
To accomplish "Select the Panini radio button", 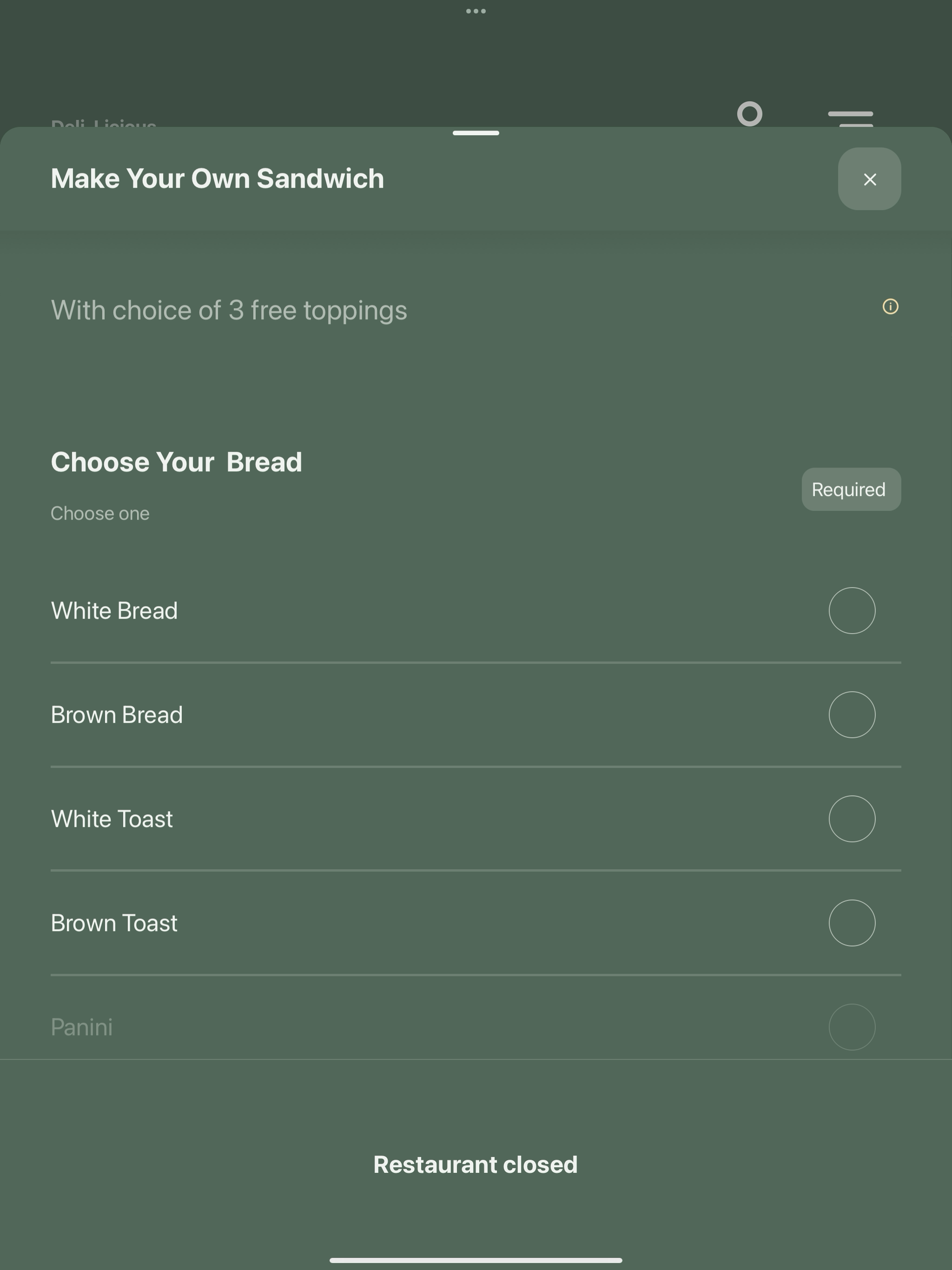I will pos(852,1026).
